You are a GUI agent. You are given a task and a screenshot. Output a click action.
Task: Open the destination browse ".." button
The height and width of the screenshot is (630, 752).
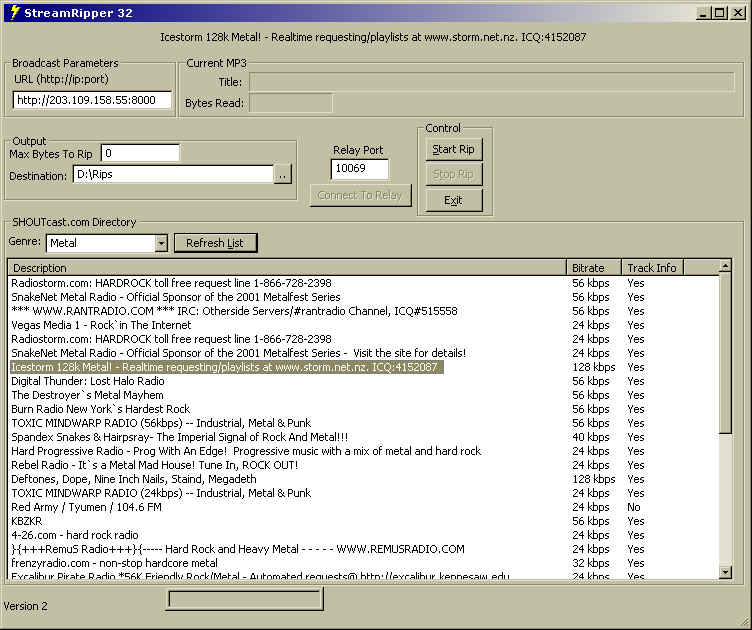[282, 175]
